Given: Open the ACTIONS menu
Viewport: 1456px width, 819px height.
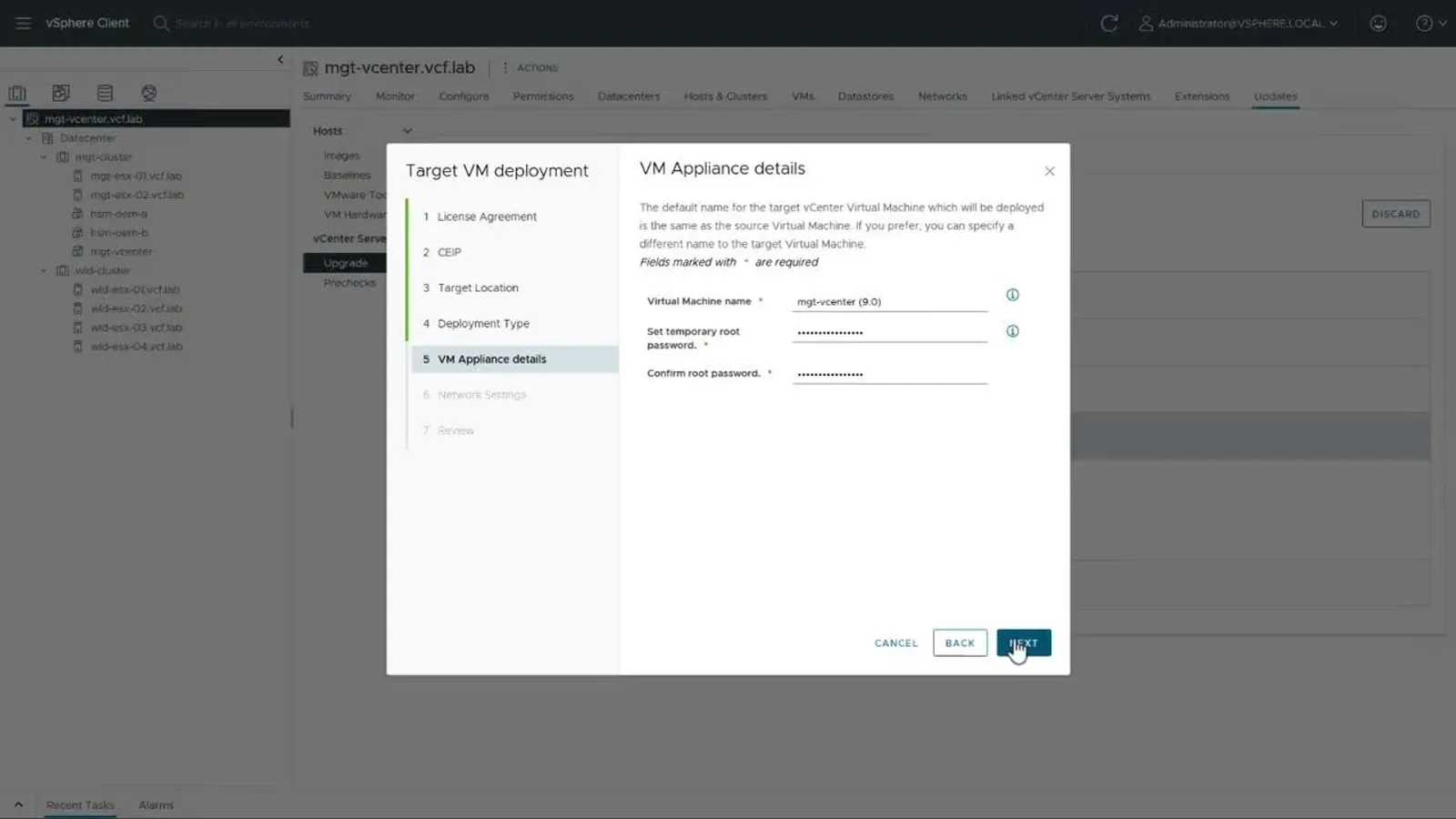Looking at the screenshot, I should 531,68.
